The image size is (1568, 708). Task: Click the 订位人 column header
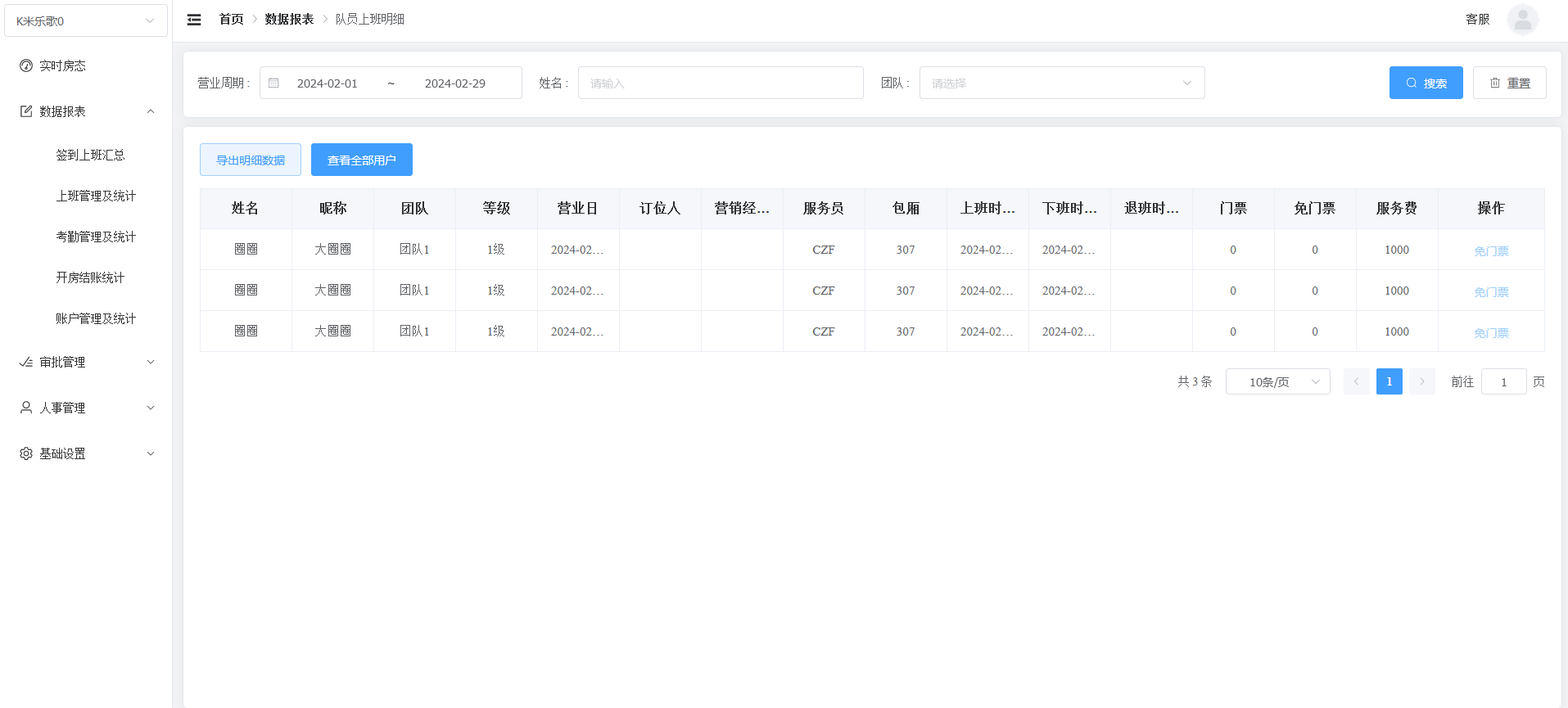[x=660, y=209]
